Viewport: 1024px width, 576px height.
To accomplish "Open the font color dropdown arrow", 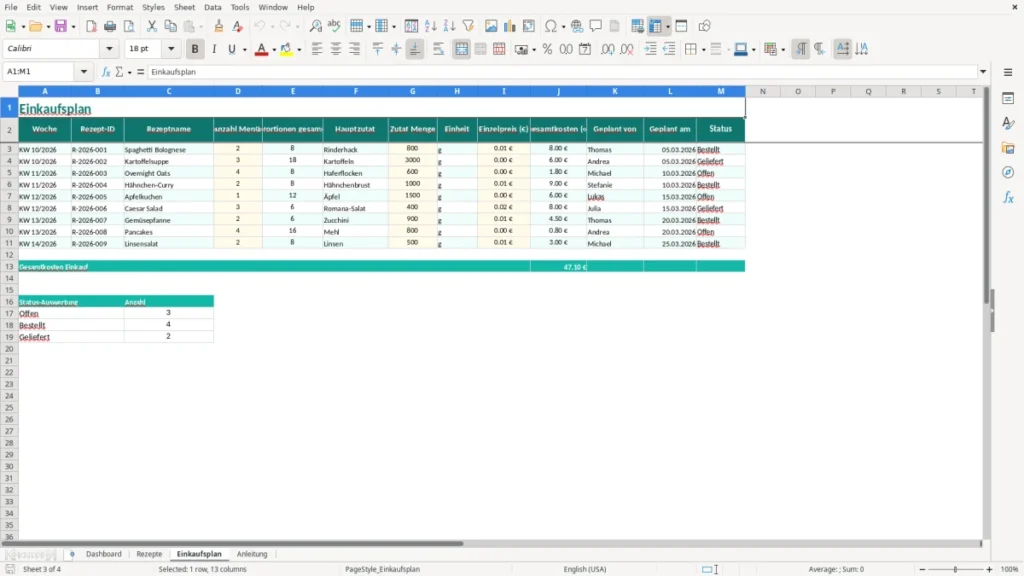I will (274, 50).
